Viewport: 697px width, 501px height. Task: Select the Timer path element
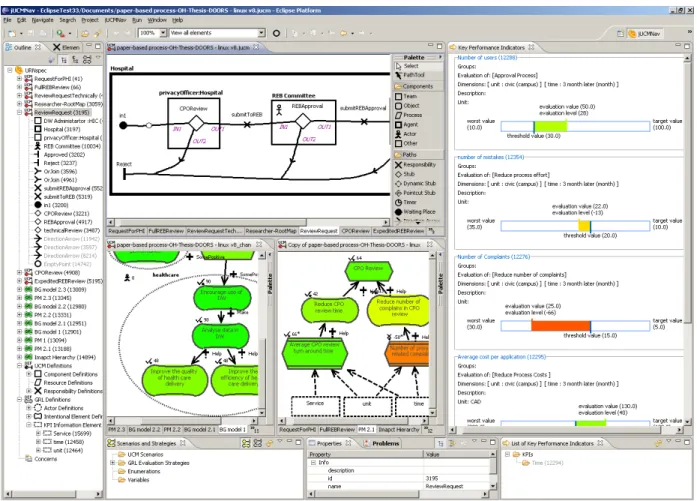pos(409,202)
